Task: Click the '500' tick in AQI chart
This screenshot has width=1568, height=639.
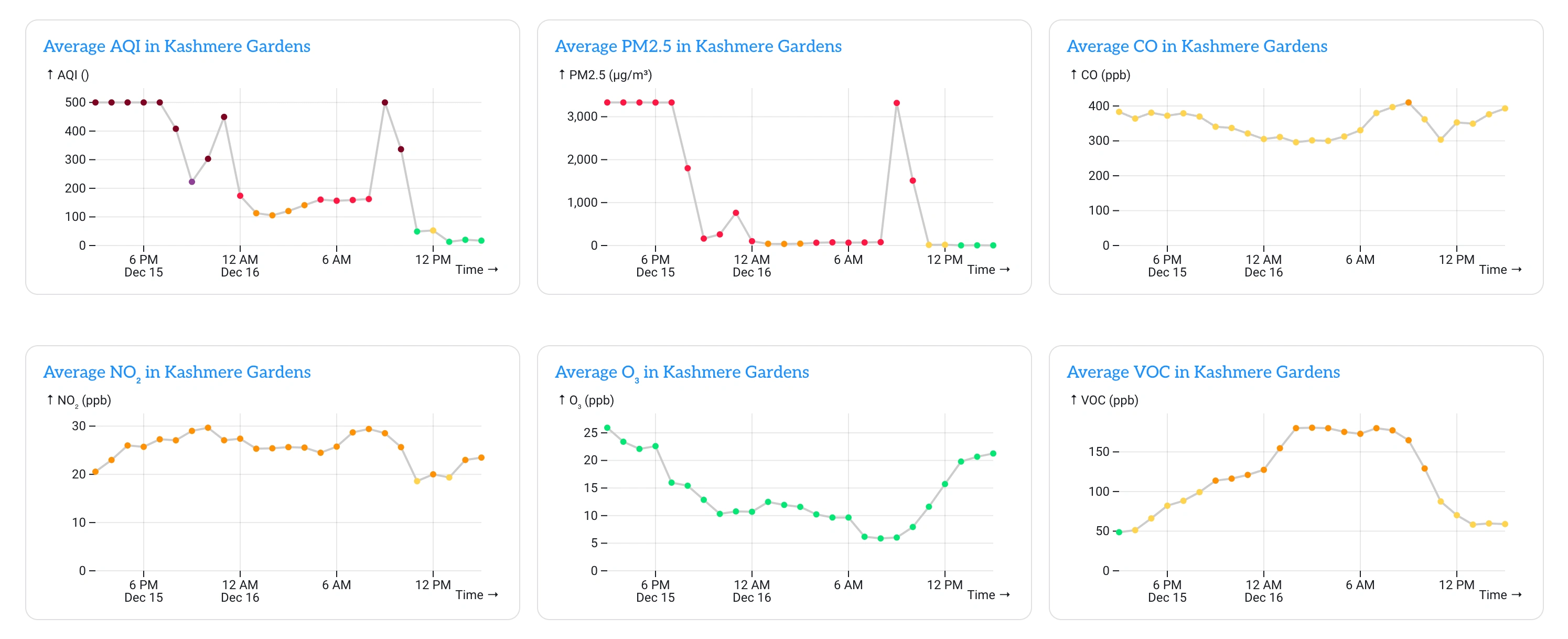Action: point(76,102)
